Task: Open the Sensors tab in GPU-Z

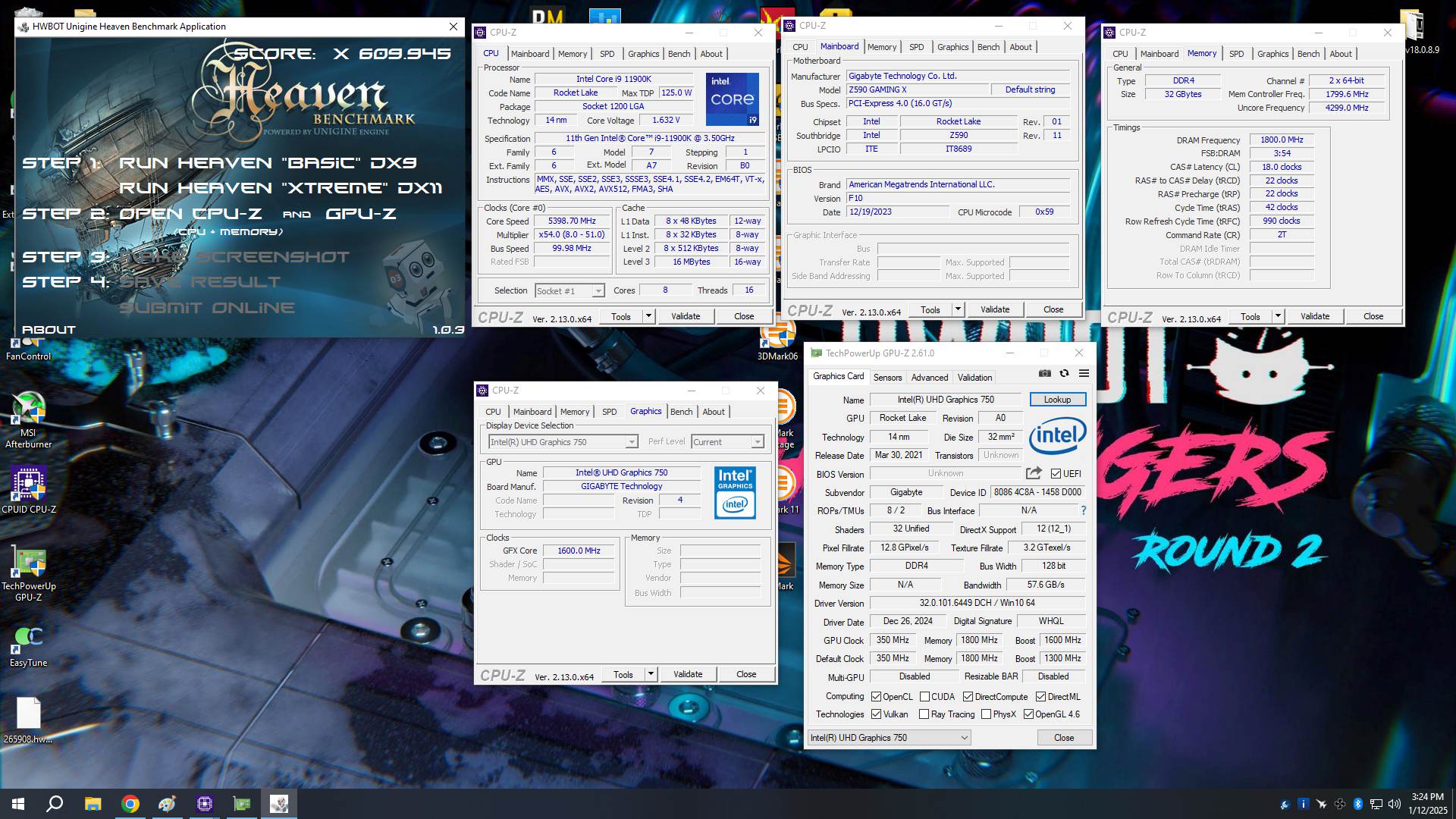Action: (887, 377)
